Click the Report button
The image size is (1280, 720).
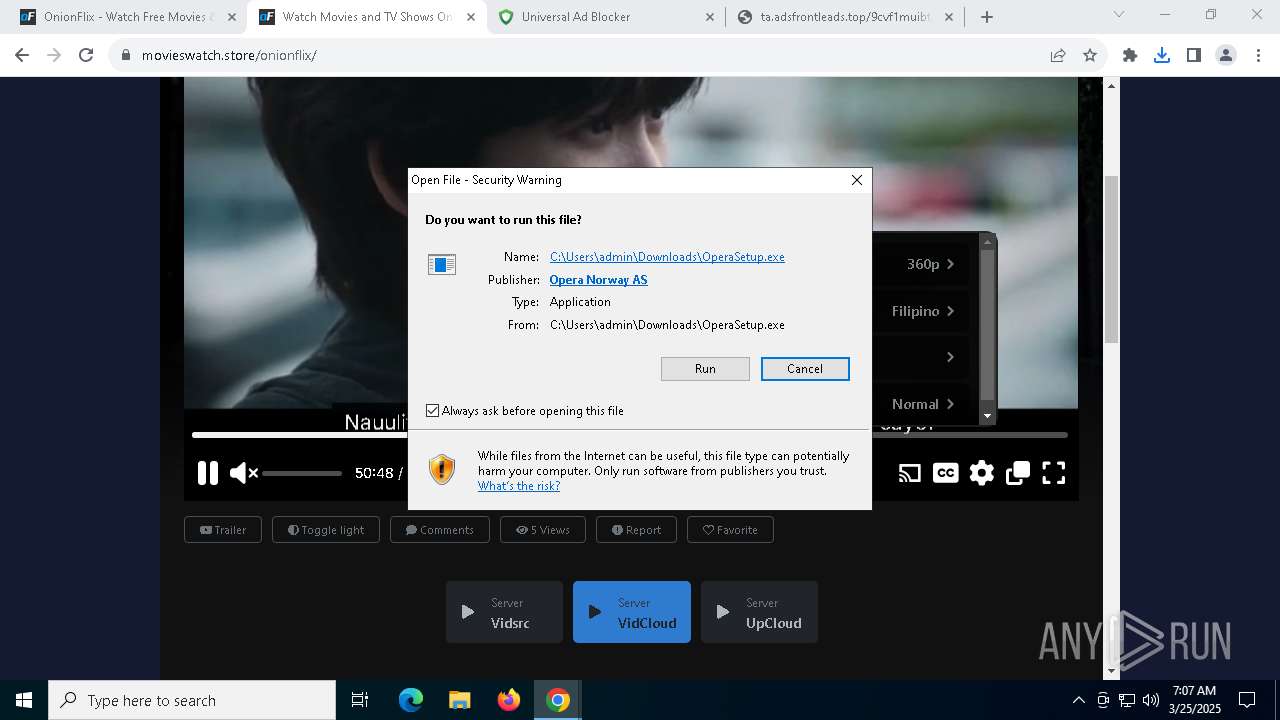pos(636,530)
